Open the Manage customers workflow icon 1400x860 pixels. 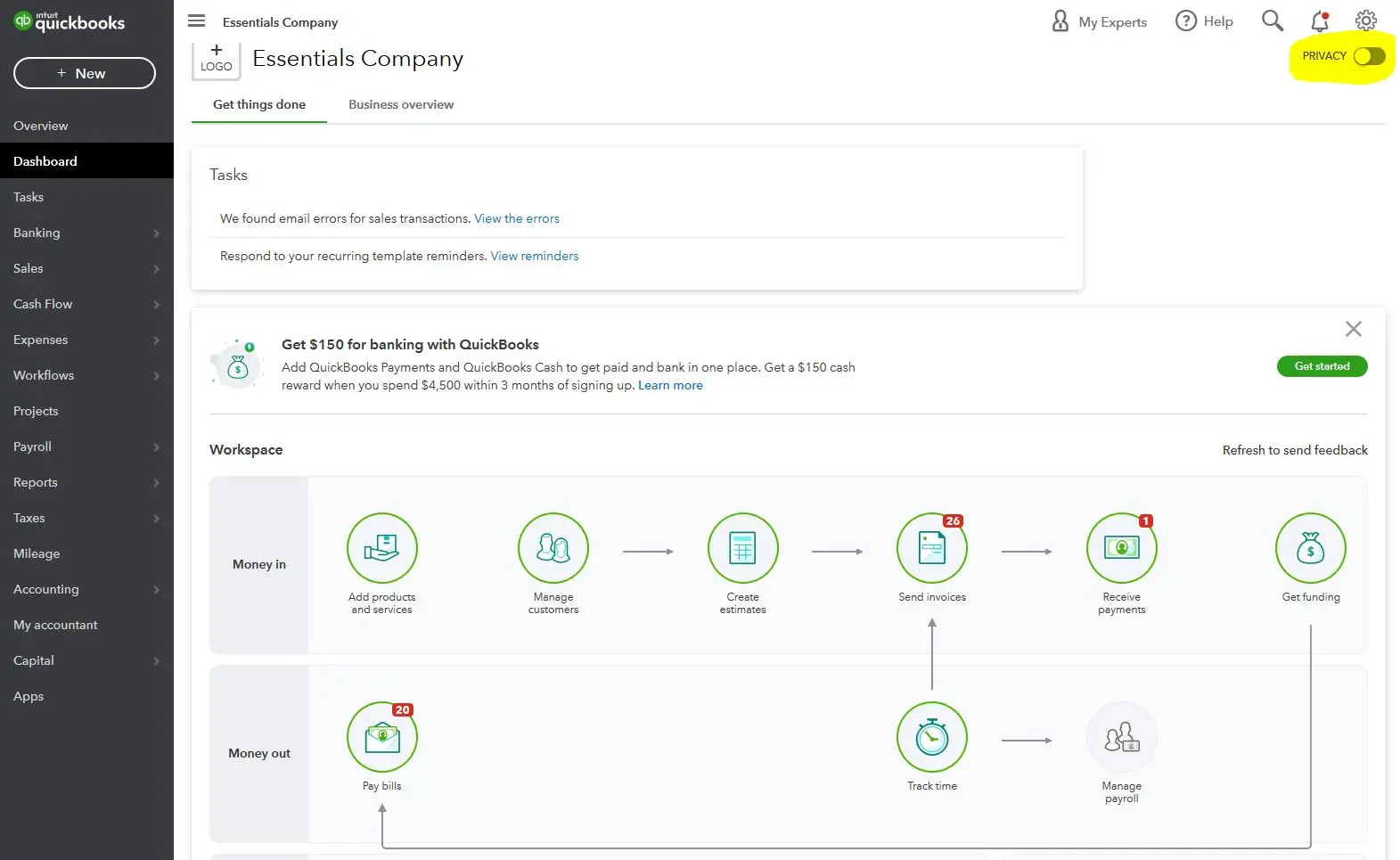(x=553, y=548)
